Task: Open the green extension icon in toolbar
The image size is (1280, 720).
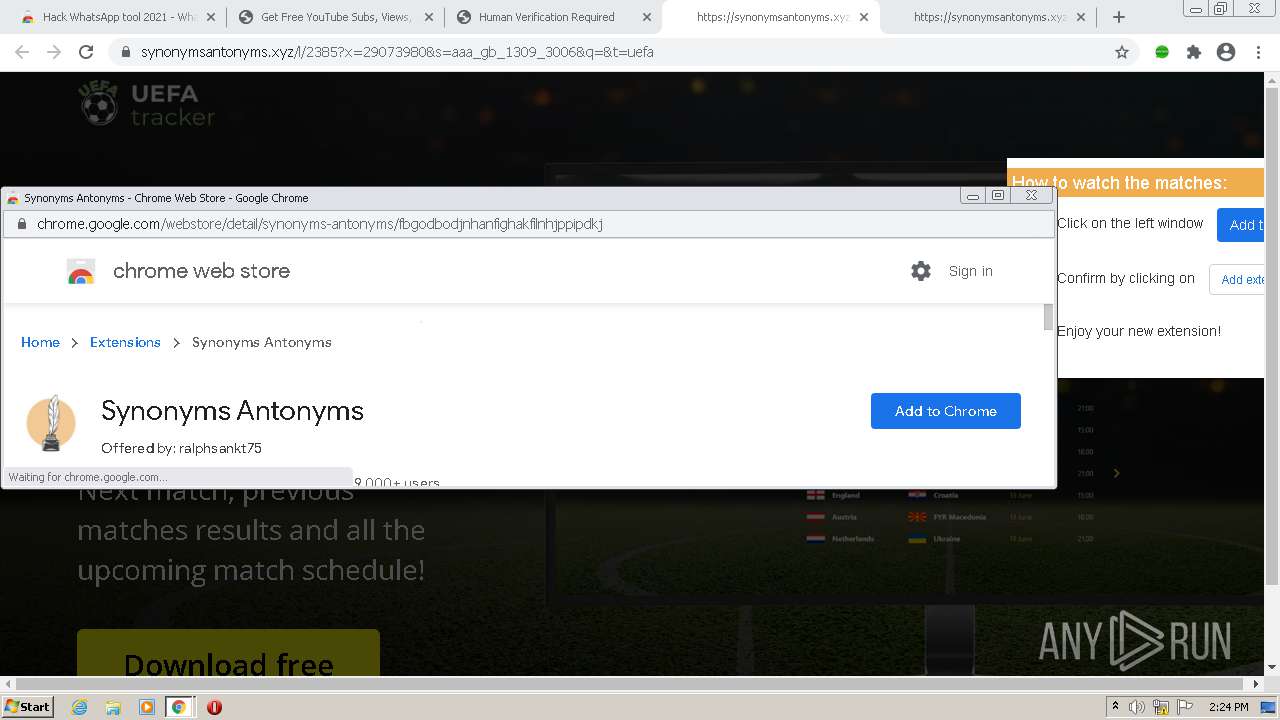Action: 1162,52
